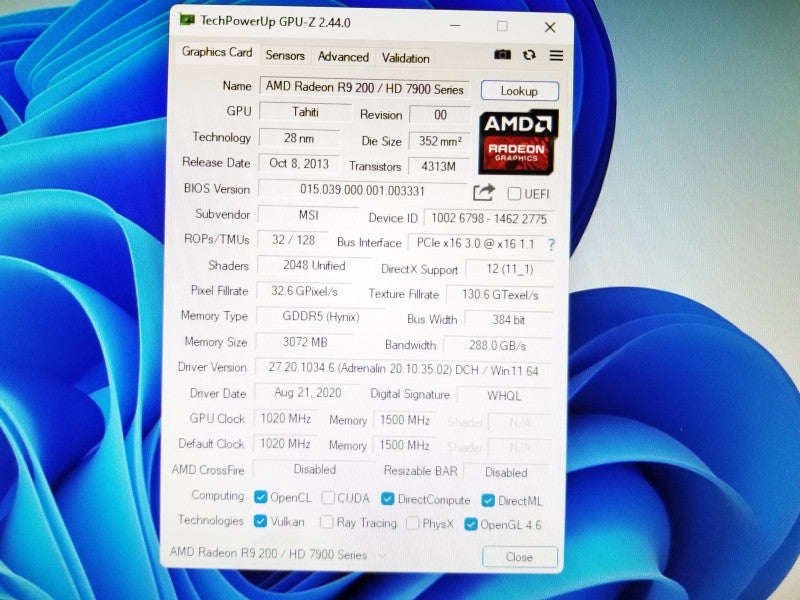Click the ROPs/TMUs value 32 / 128
Viewport: 800px width, 600px height.
pyautogui.click(x=293, y=240)
